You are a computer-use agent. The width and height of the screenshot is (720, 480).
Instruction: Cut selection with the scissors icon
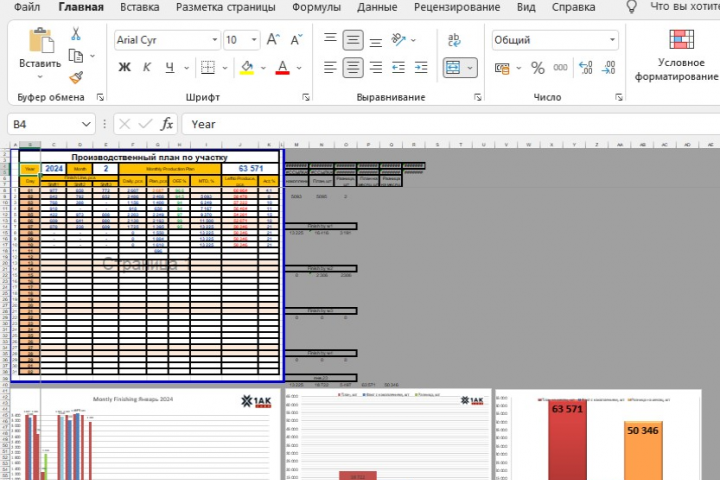[76, 34]
